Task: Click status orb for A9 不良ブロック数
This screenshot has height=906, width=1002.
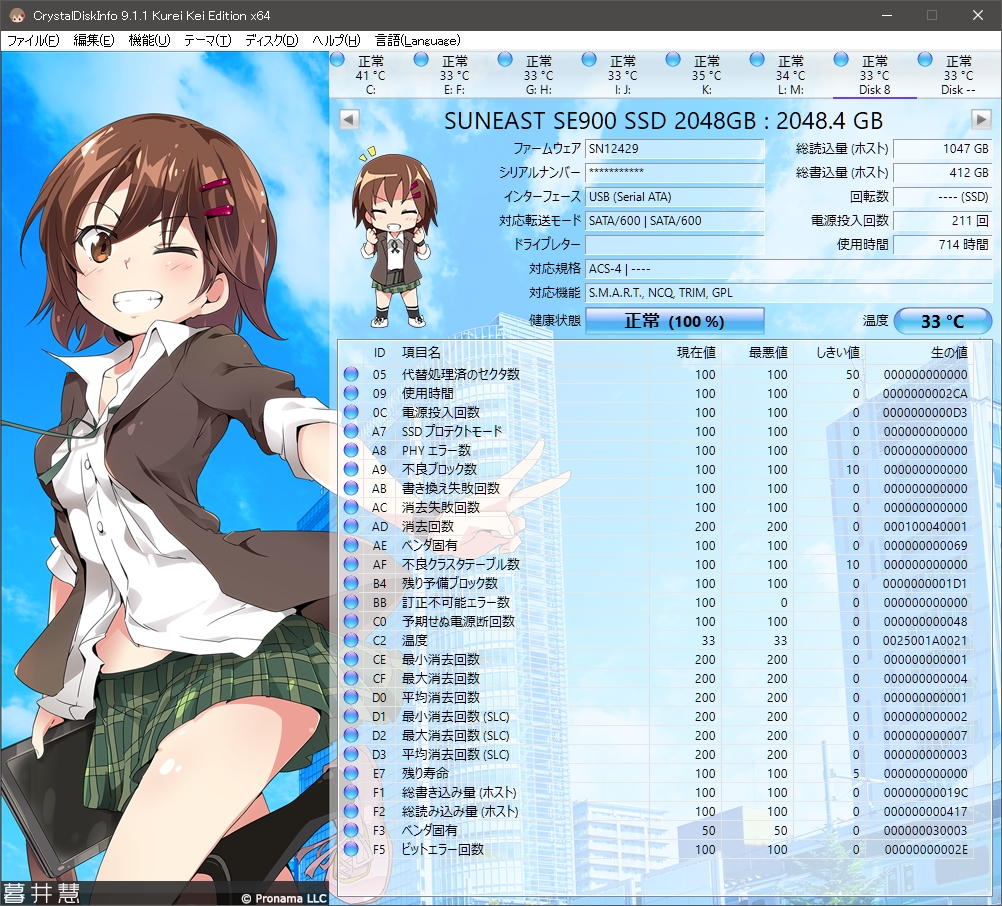Action: click(x=351, y=469)
